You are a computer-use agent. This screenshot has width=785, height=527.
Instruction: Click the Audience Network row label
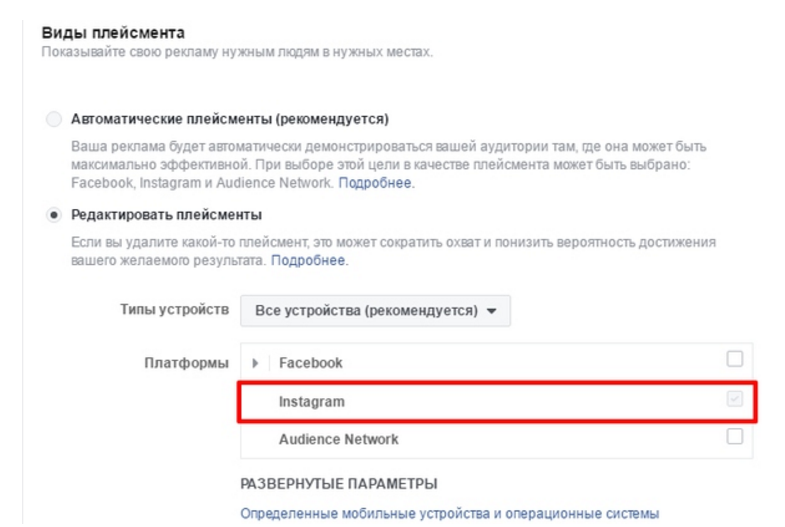[x=338, y=439]
